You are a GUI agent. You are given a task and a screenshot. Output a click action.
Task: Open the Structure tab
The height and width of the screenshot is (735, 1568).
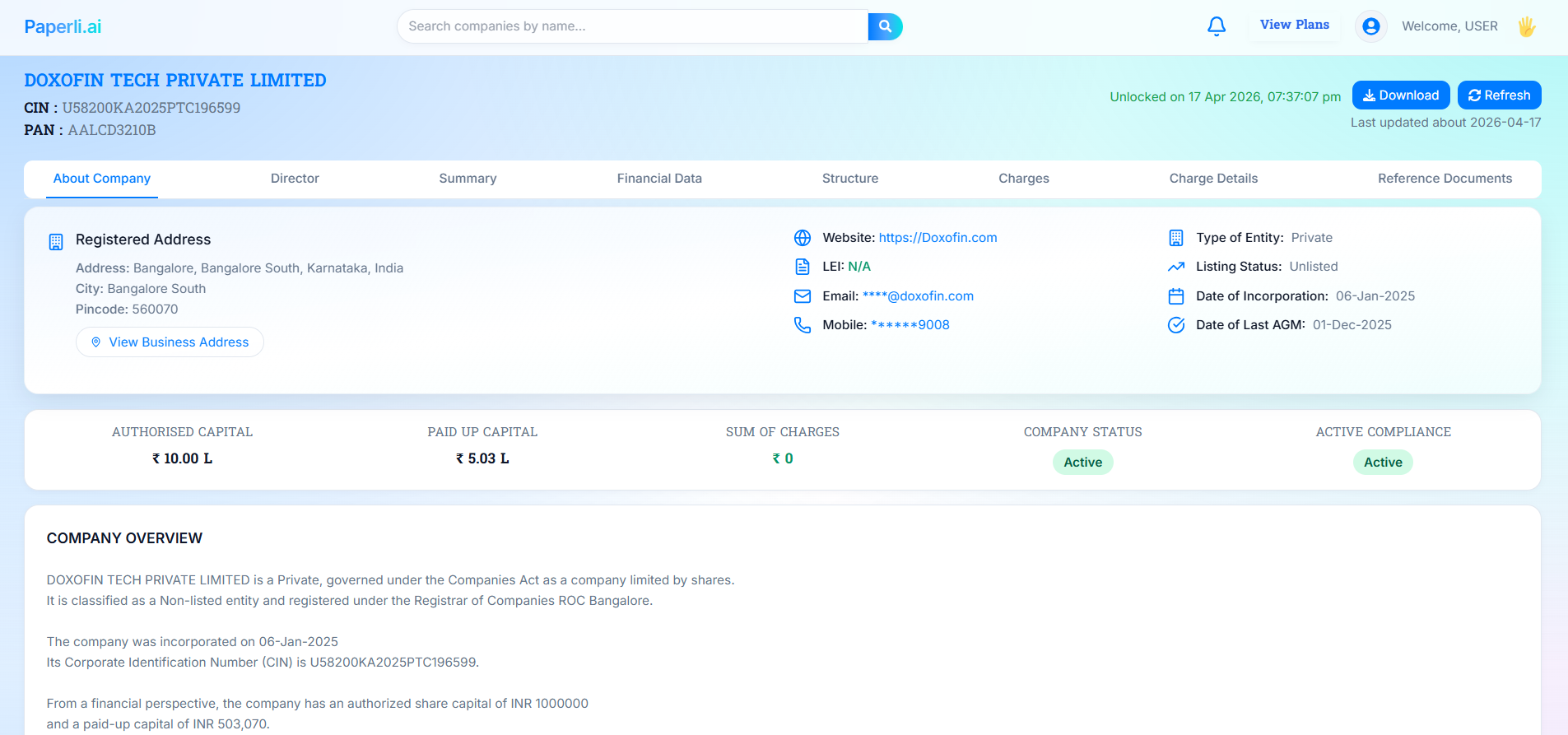click(850, 179)
